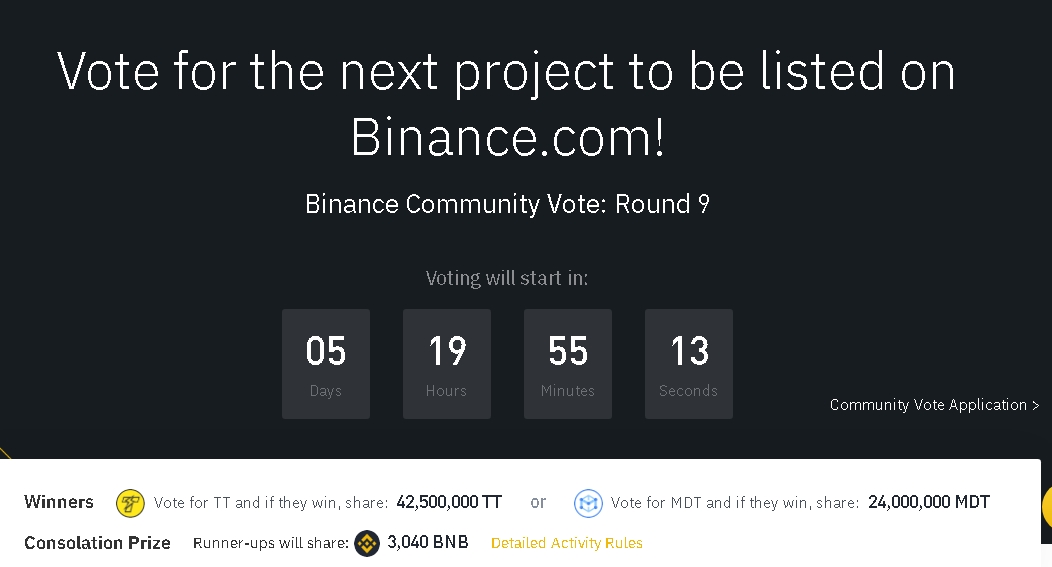
Task: Click the Days countdown box
Action: (x=326, y=364)
